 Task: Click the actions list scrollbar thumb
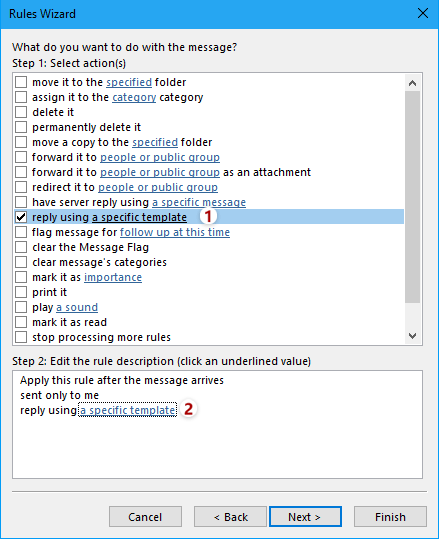[x=413, y=197]
